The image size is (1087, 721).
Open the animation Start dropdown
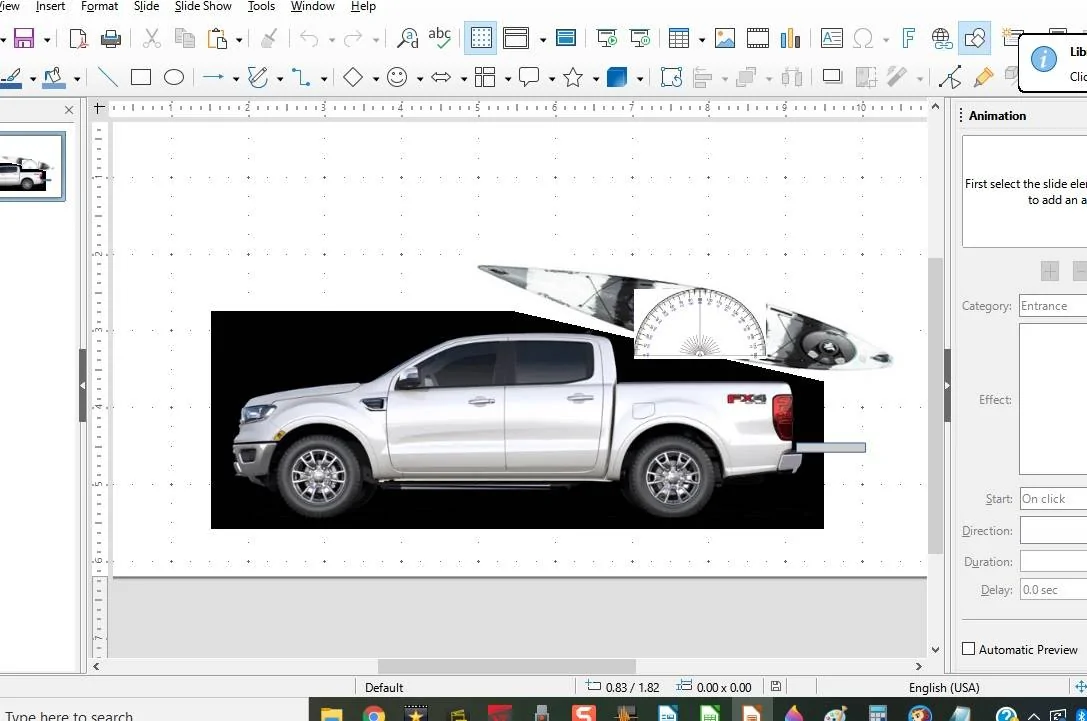tap(1053, 498)
